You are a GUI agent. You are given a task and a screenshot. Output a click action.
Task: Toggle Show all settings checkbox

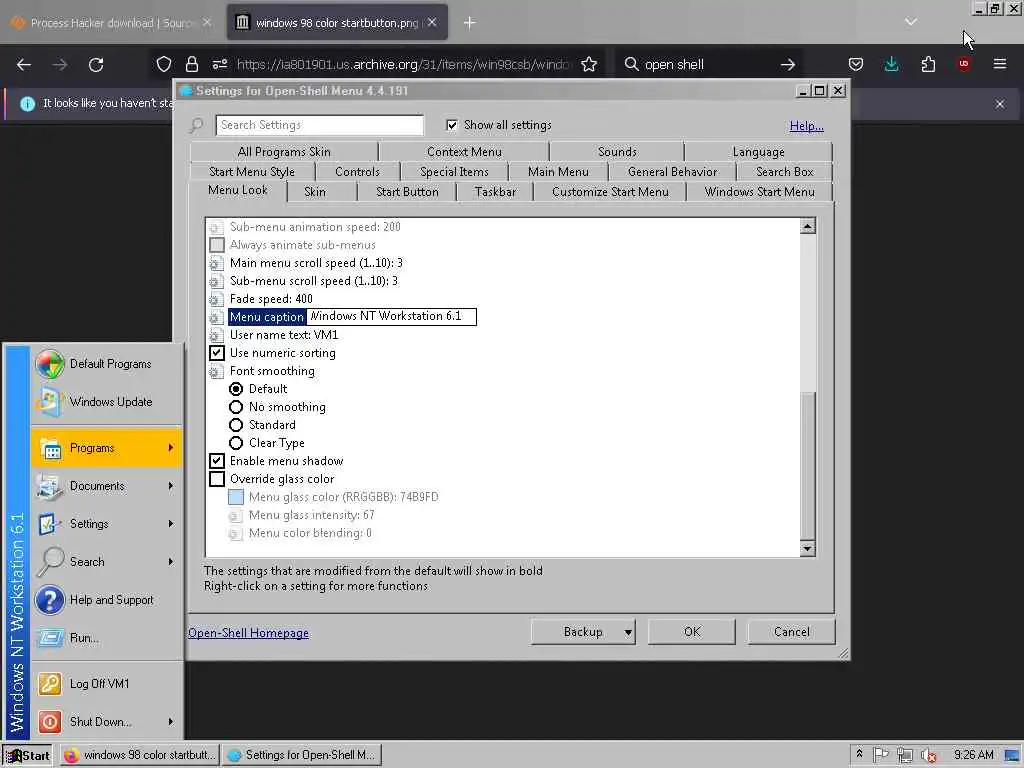(x=452, y=125)
